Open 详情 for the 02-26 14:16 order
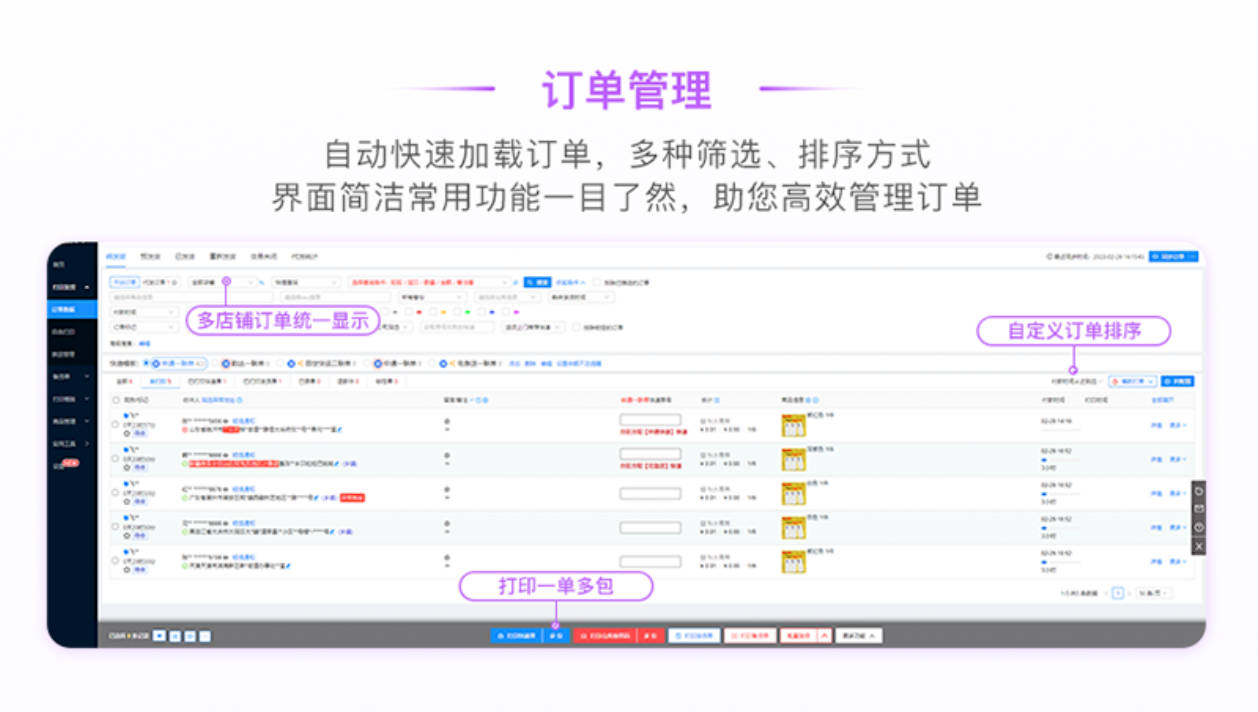The height and width of the screenshot is (712, 1258). tap(1156, 425)
